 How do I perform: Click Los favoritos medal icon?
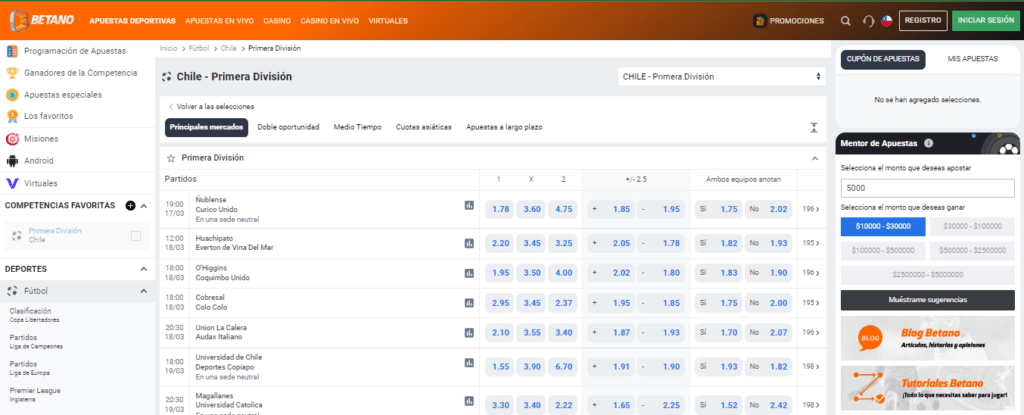12,116
